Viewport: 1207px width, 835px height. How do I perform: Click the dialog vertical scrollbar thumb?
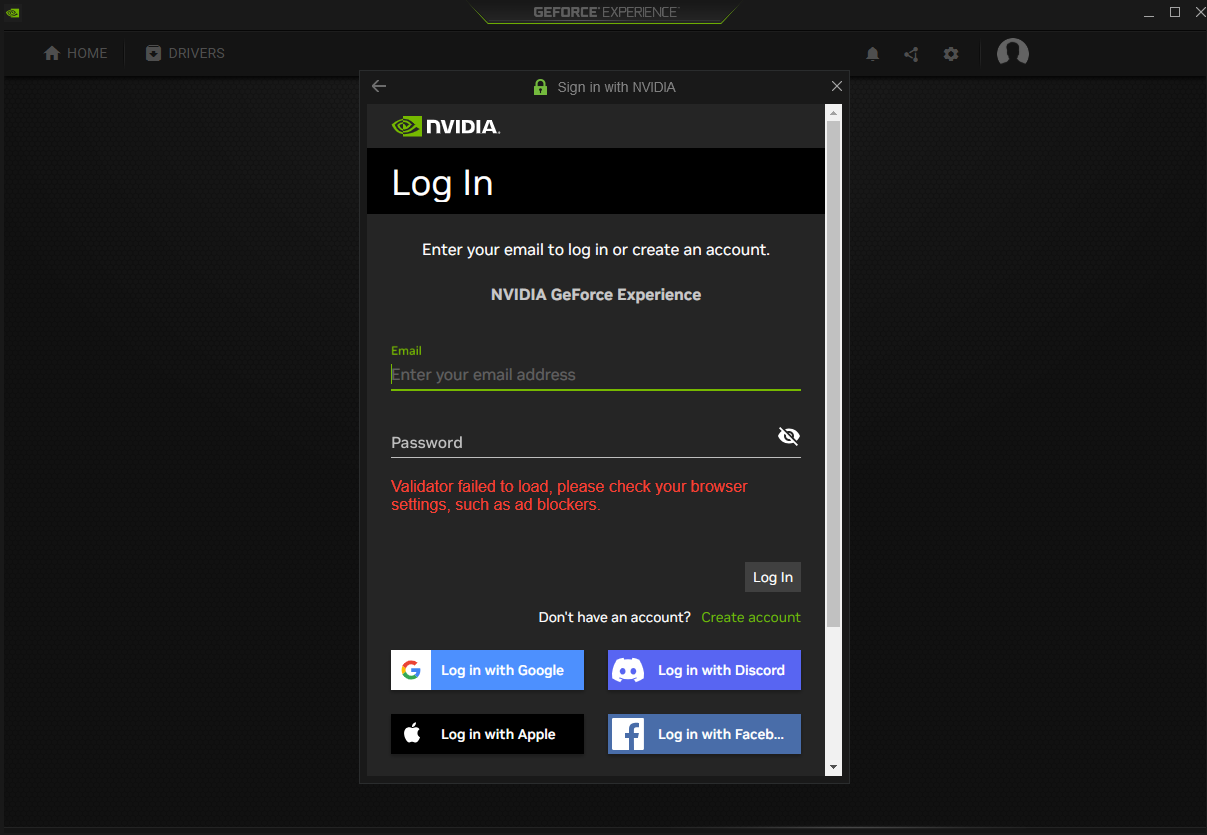point(833,374)
